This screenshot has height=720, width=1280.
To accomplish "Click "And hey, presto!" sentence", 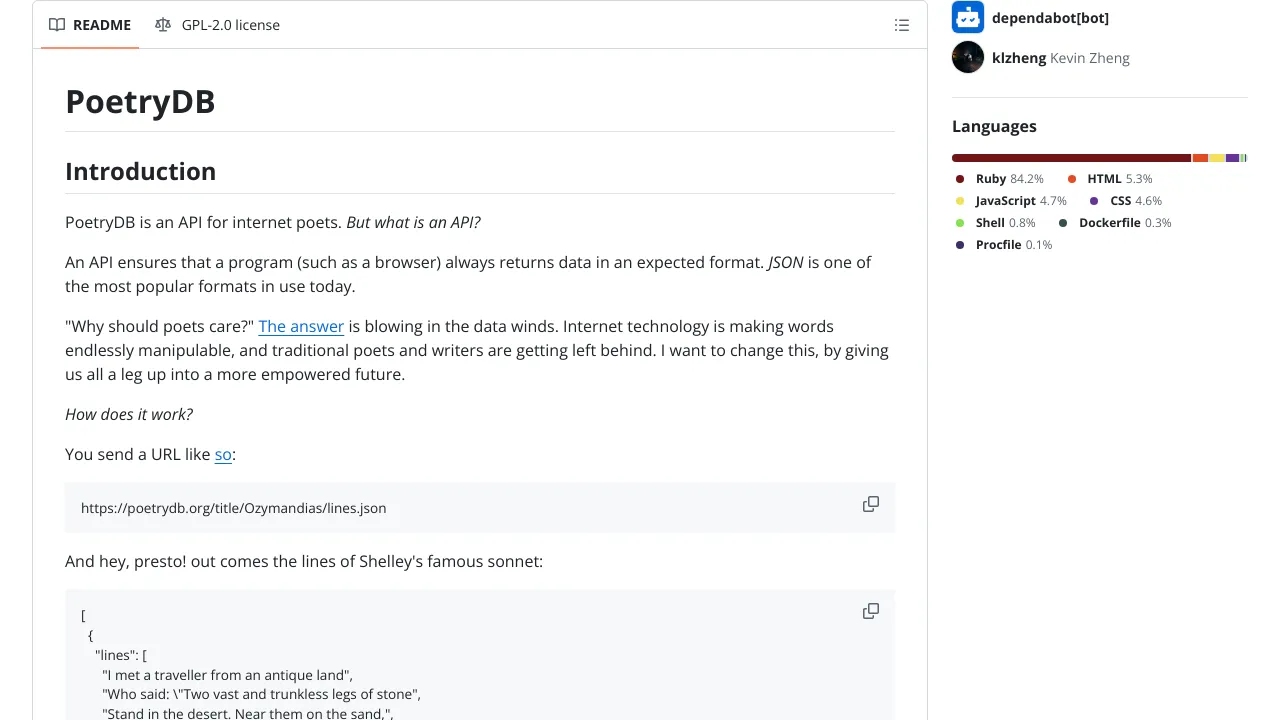I will [x=304, y=561].
